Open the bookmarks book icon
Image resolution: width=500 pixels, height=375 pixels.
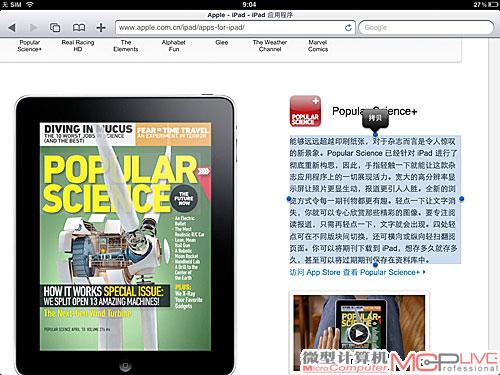coord(79,27)
